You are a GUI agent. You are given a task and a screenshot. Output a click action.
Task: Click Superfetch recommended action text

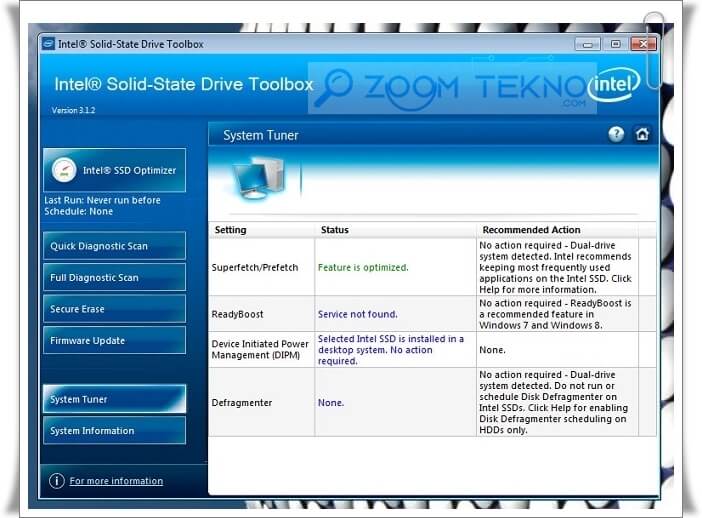pyautogui.click(x=555, y=267)
